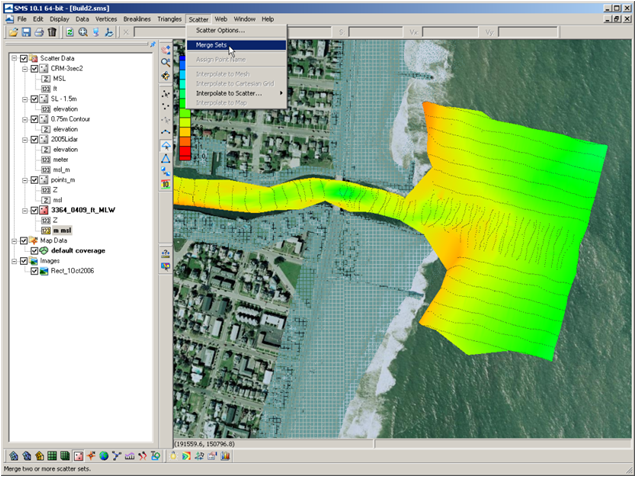This screenshot has height=477, width=636.
Task: Collapse the points_m tree node
Action: pos(25,180)
